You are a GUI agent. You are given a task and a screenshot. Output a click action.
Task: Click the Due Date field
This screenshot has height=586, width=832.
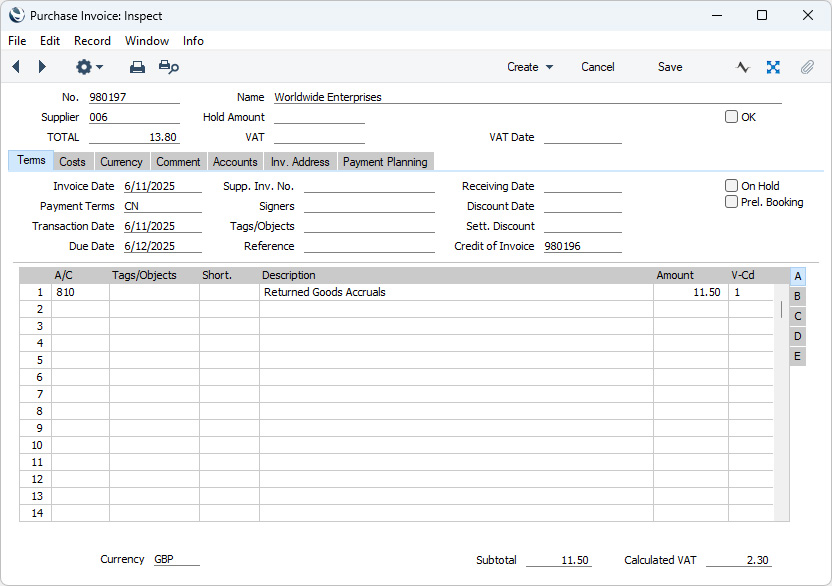162,246
